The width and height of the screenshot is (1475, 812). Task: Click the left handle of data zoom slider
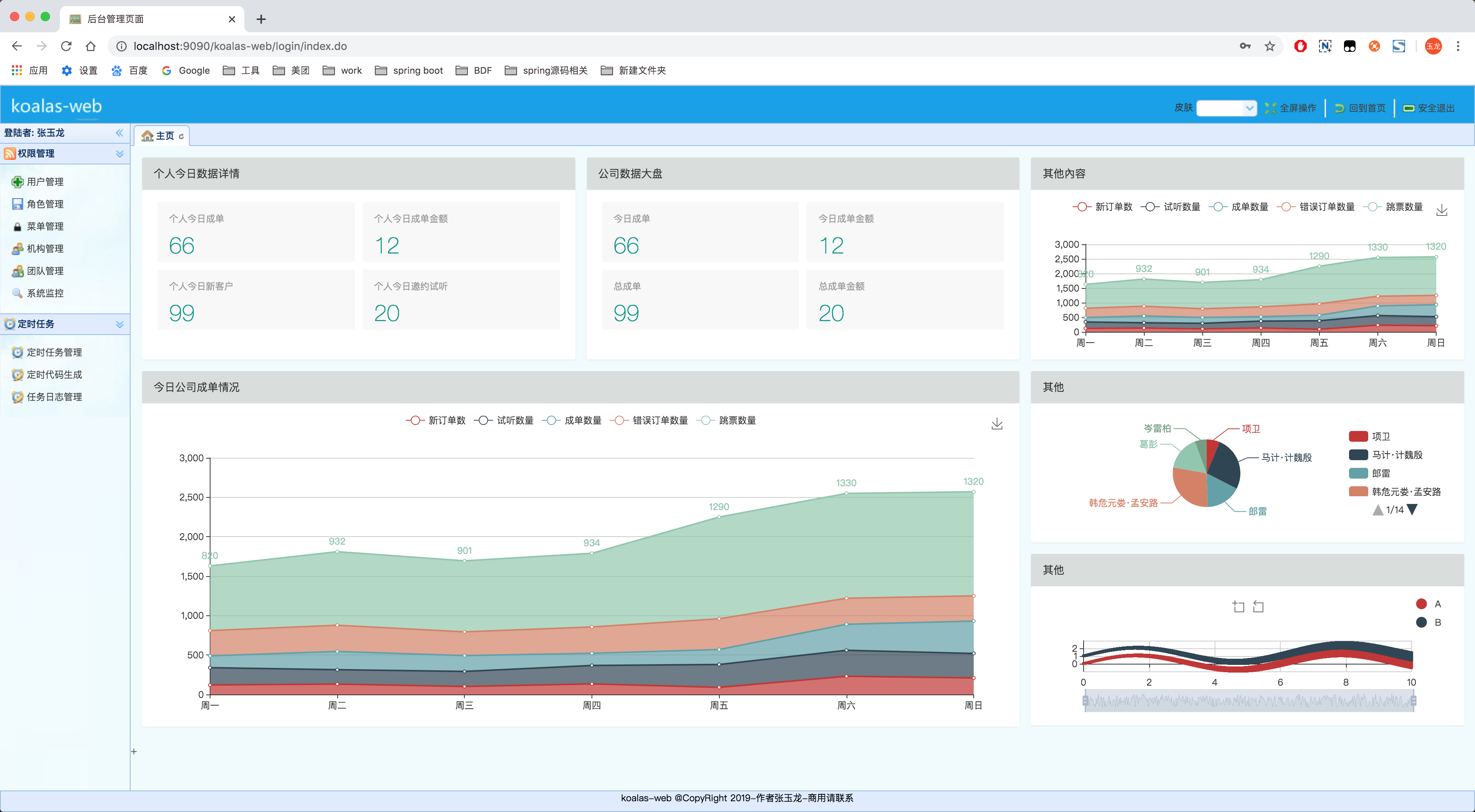(x=1084, y=700)
